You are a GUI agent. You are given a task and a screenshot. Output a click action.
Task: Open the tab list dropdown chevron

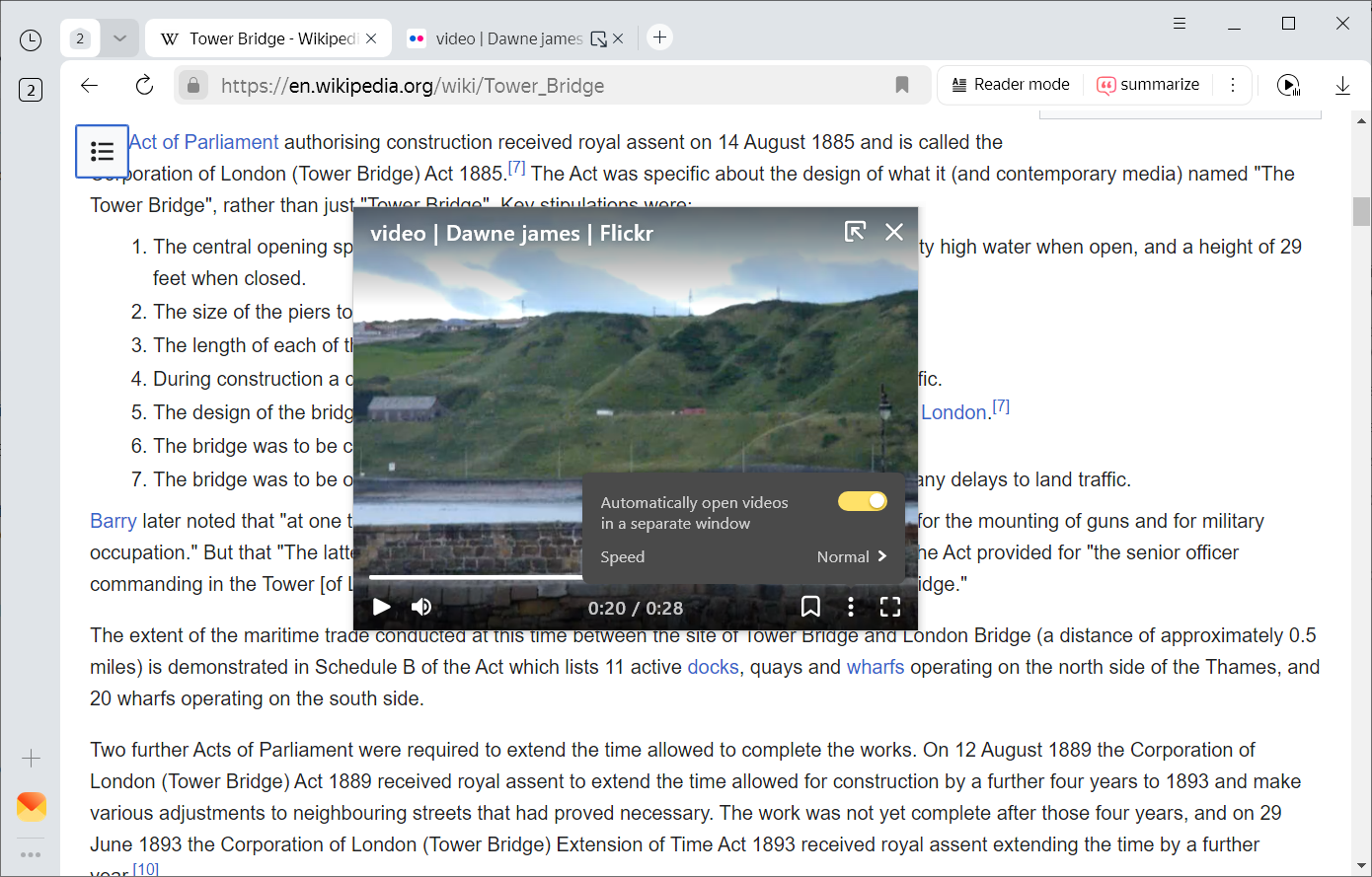(x=119, y=38)
